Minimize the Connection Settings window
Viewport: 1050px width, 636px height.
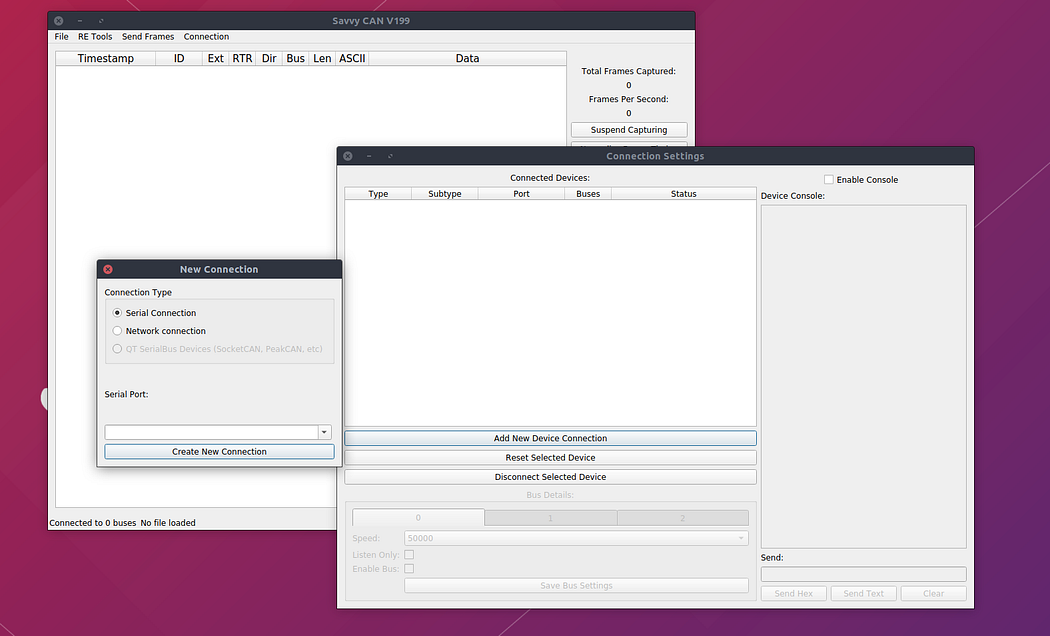click(369, 156)
